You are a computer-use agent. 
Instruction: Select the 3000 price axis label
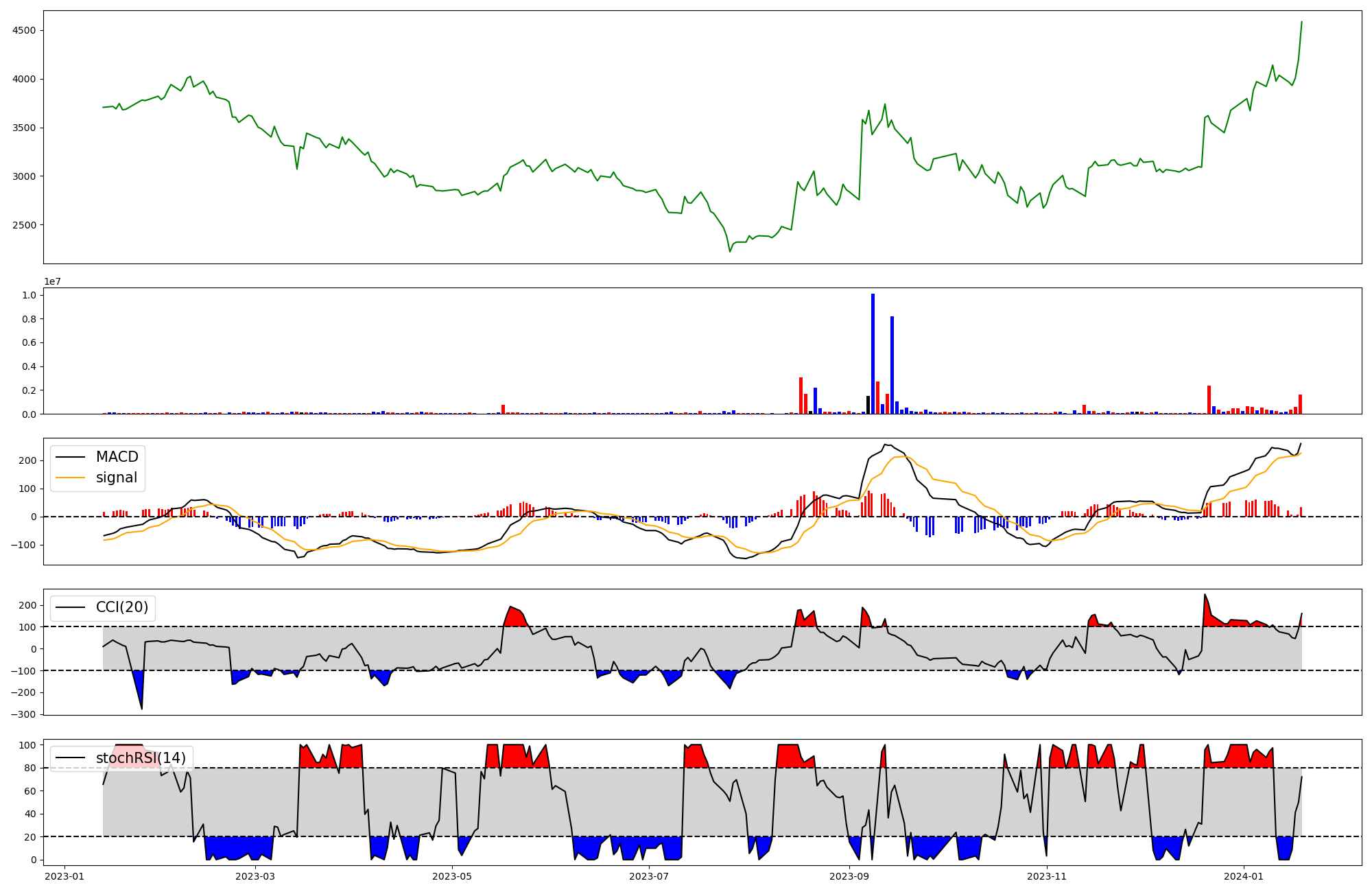[x=24, y=176]
